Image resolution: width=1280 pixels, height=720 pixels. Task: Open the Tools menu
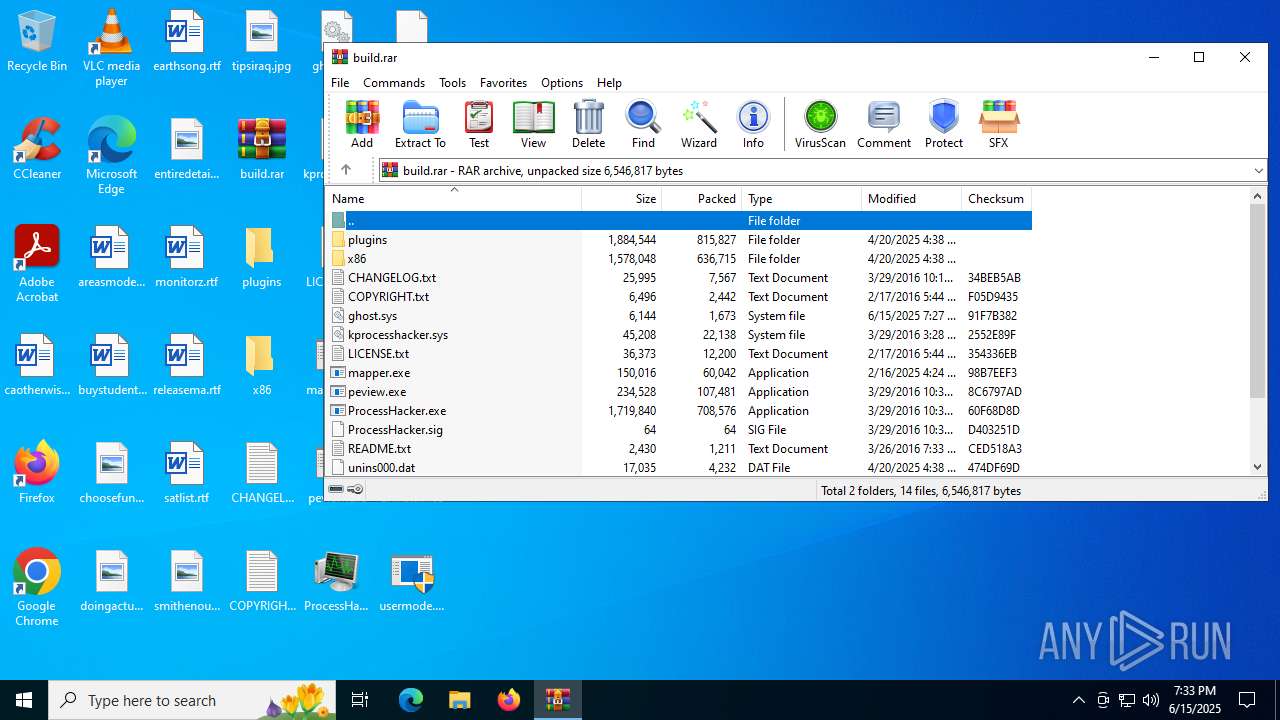452,83
